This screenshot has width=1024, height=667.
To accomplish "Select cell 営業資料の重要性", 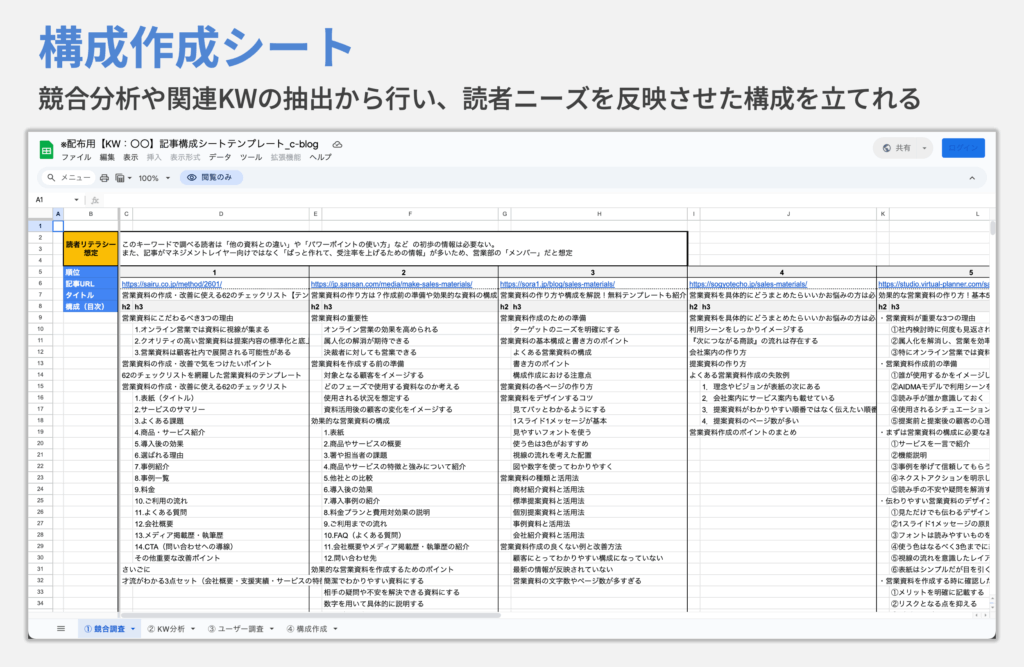I will point(340,318).
